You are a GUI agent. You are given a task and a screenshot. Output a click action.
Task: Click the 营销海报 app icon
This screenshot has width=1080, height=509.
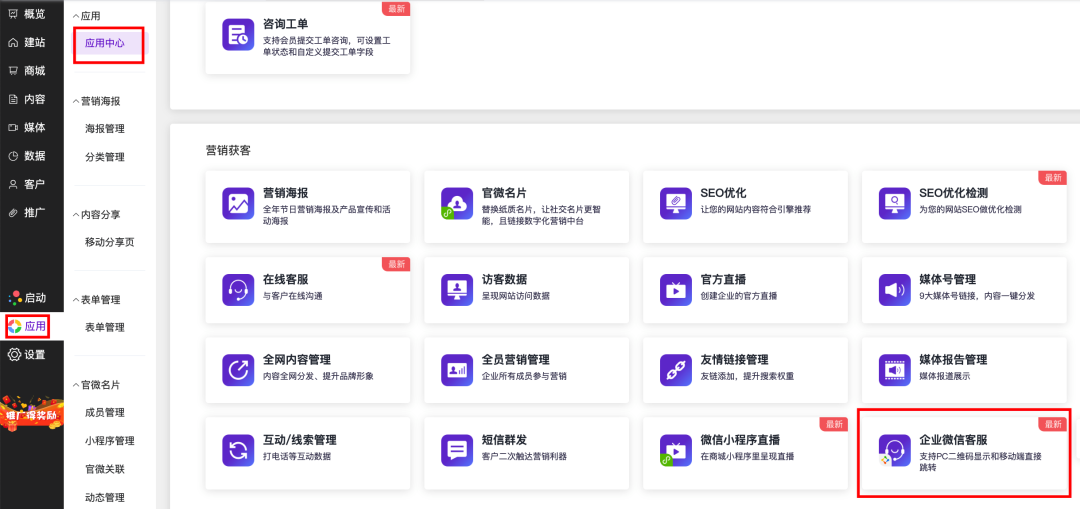(x=238, y=203)
